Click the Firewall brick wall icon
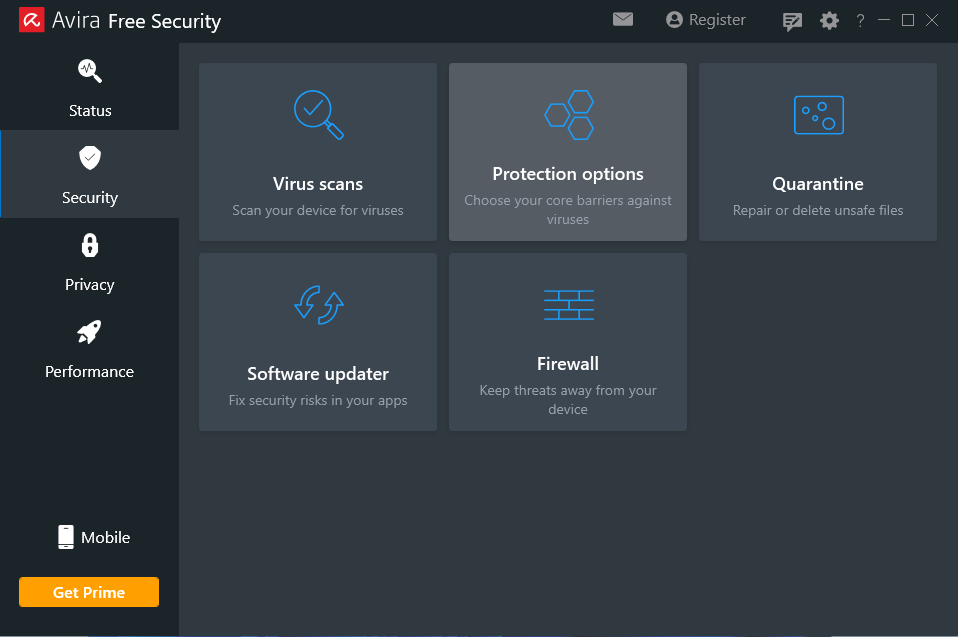The height and width of the screenshot is (637, 958). pyautogui.click(x=568, y=305)
